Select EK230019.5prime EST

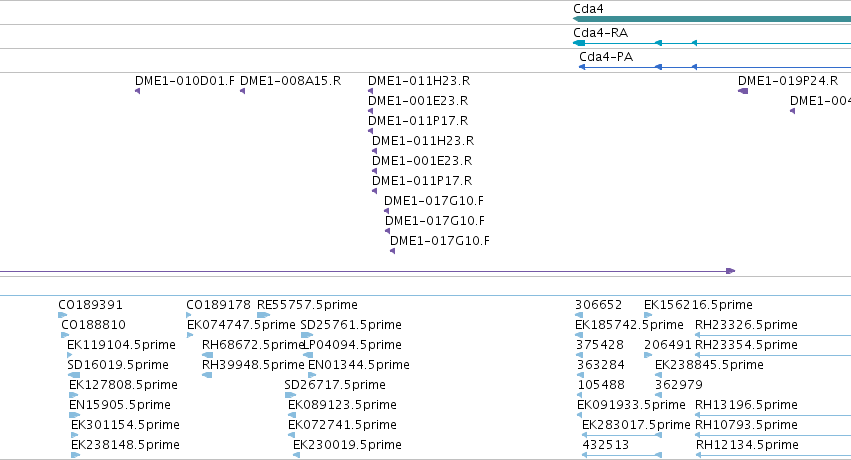click(x=347, y=445)
